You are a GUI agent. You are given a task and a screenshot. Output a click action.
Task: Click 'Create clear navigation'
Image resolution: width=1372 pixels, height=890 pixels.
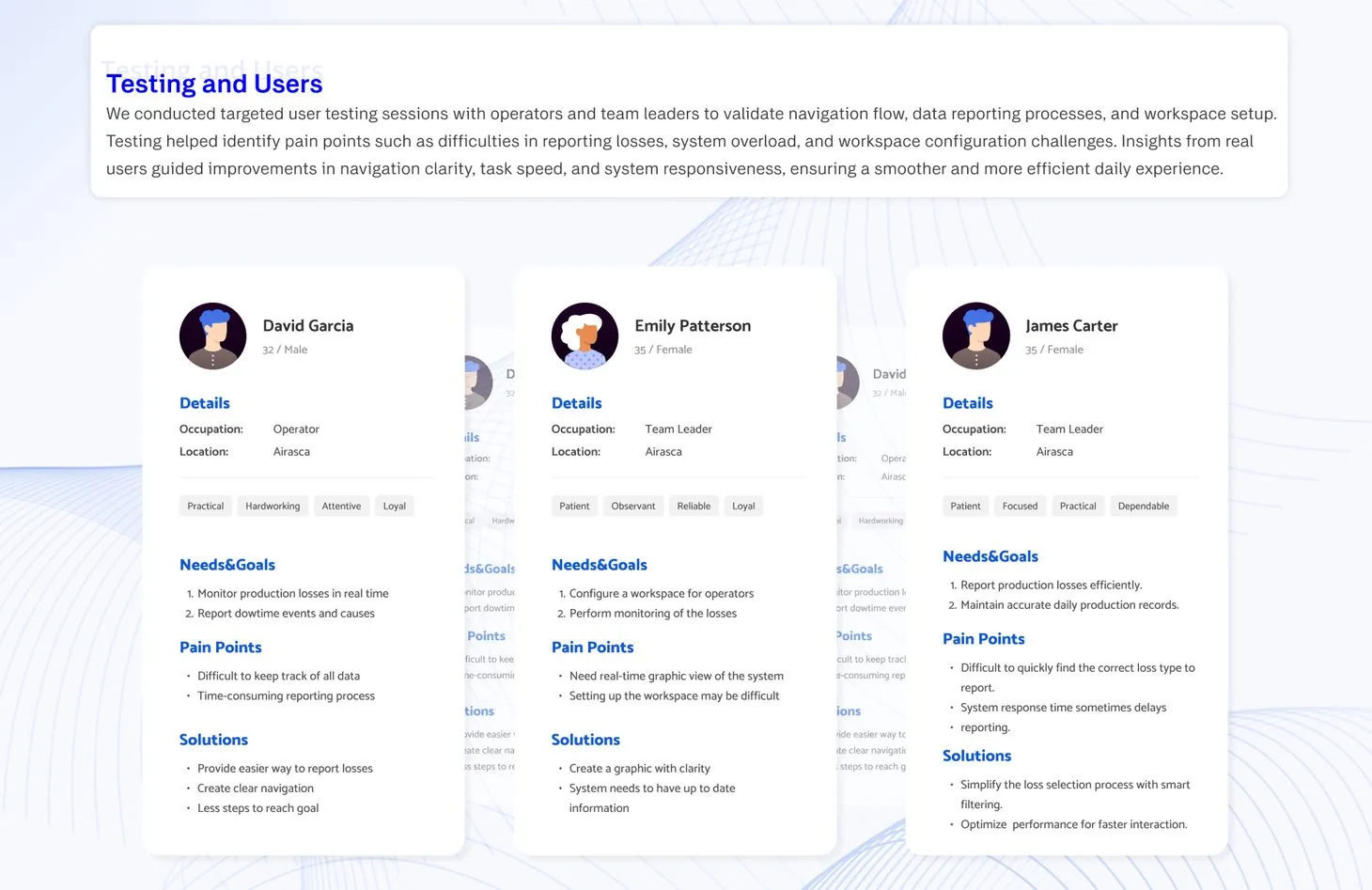(256, 788)
